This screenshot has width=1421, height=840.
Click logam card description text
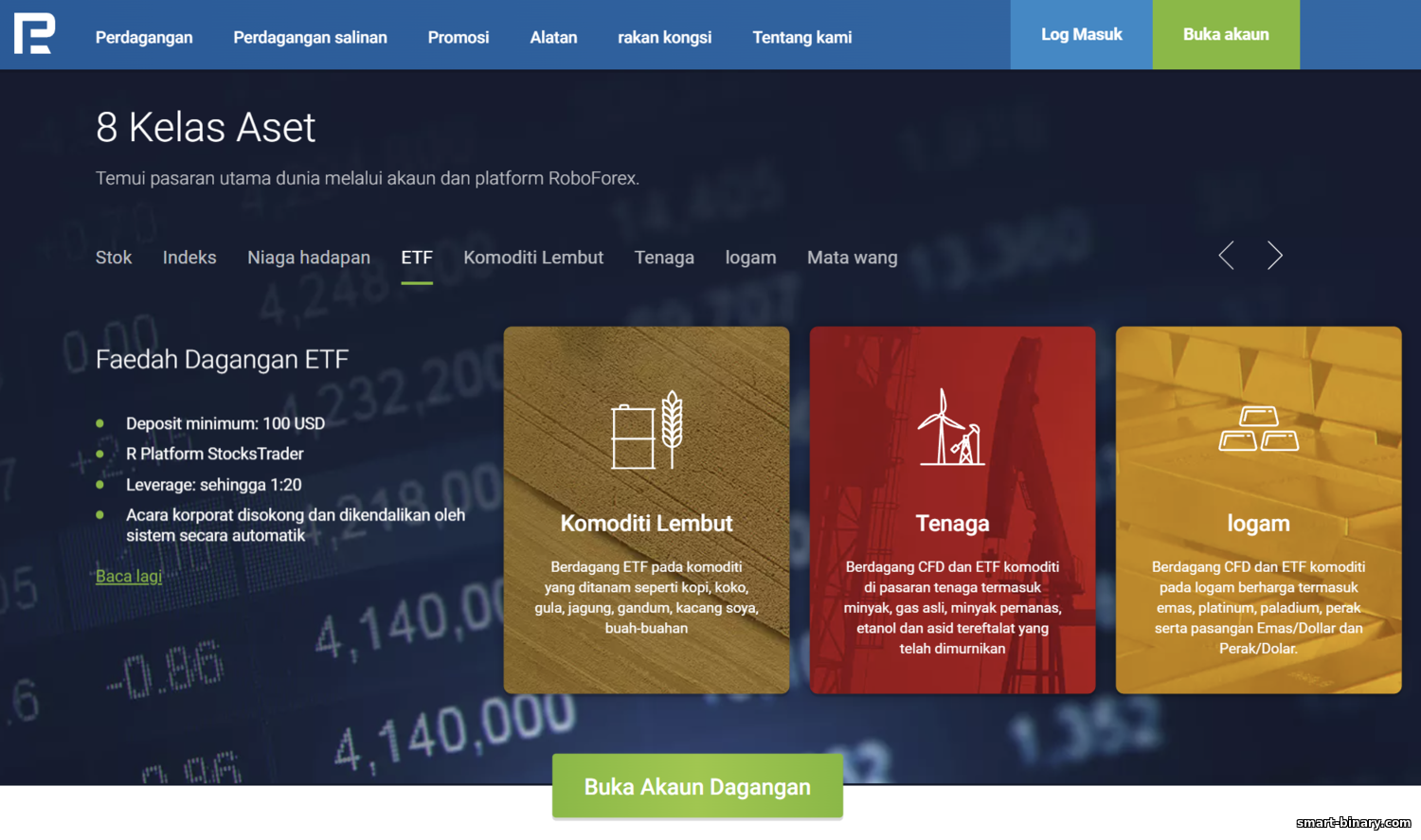[1258, 607]
